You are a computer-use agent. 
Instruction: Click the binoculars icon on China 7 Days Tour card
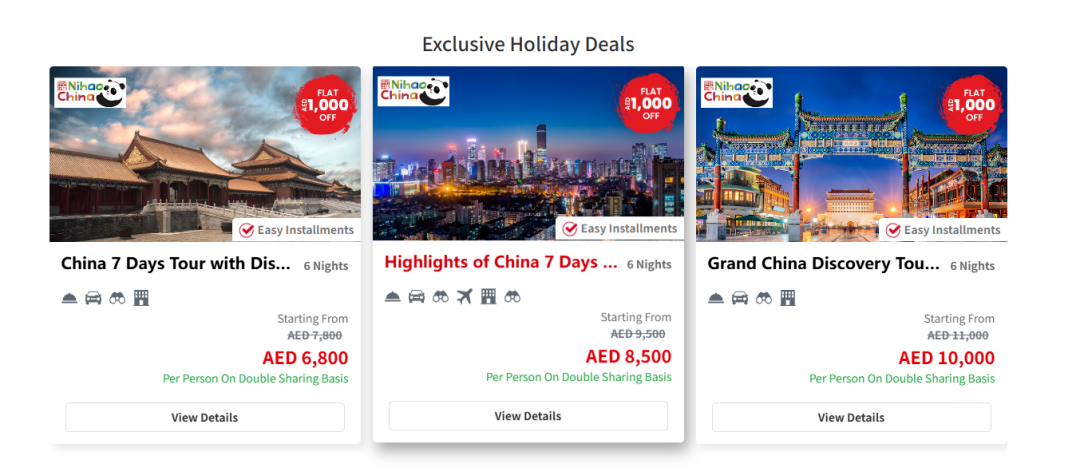117,298
